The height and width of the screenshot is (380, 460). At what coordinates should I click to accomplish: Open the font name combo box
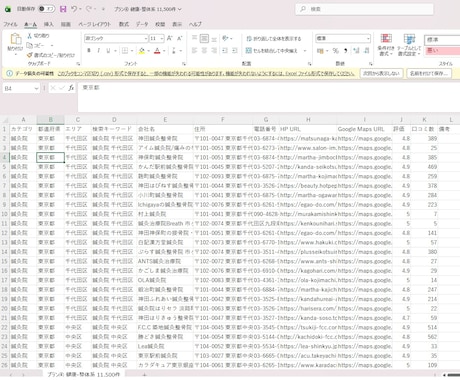(116, 39)
